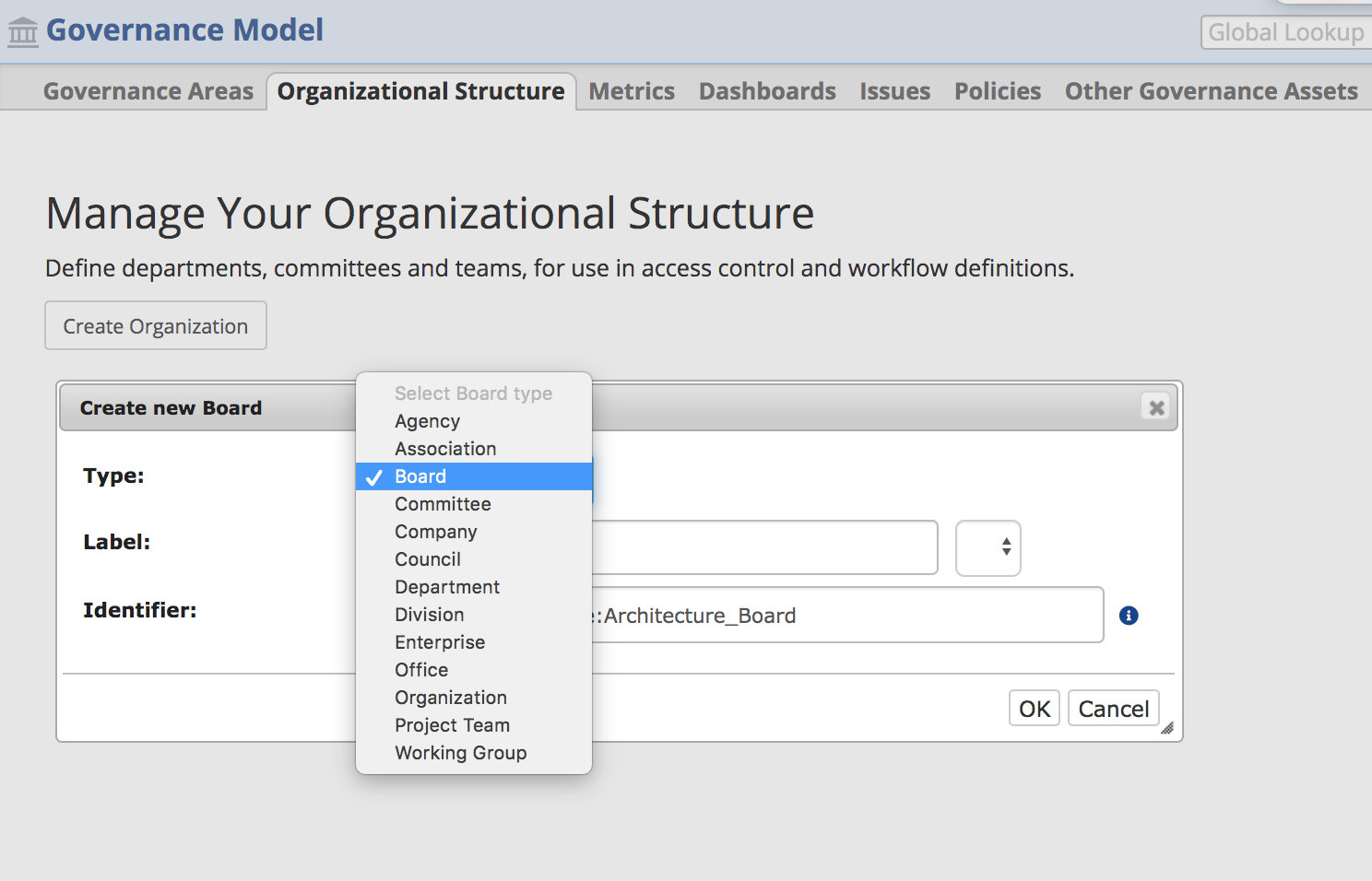Viewport: 1372px width, 881px height.
Task: Click the info icon beside the Identifier field
Action: (x=1128, y=615)
